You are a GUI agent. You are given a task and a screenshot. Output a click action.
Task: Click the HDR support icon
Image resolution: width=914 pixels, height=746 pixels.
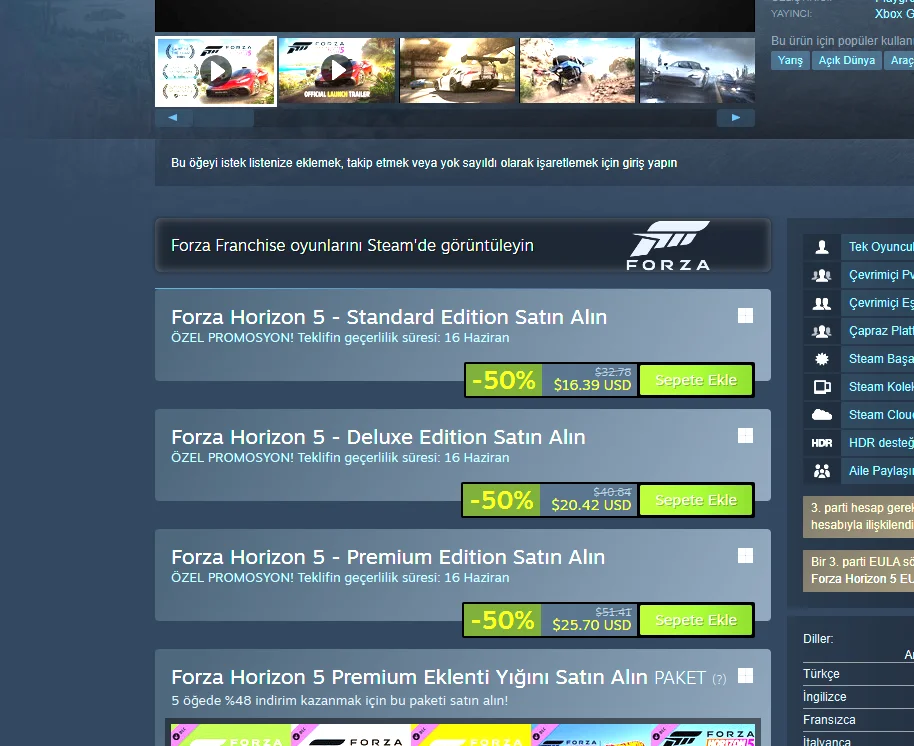(822, 443)
